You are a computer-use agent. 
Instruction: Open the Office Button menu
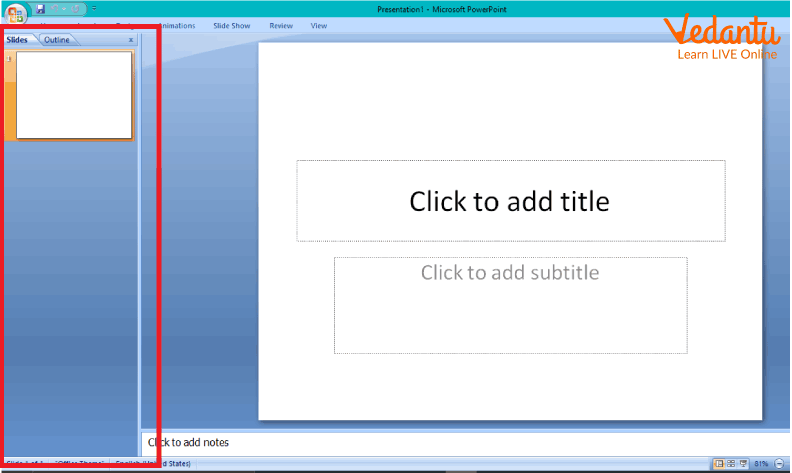click(17, 13)
